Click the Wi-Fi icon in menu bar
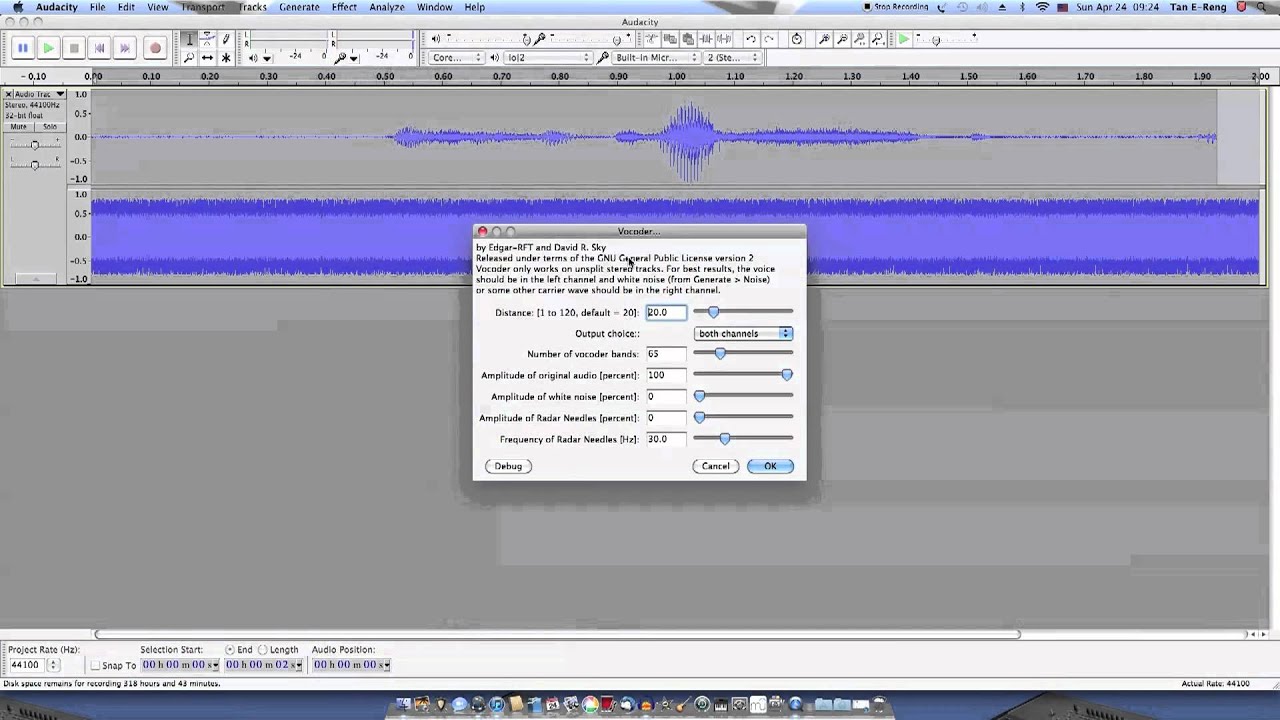The height and width of the screenshot is (720, 1280). (x=1043, y=7)
